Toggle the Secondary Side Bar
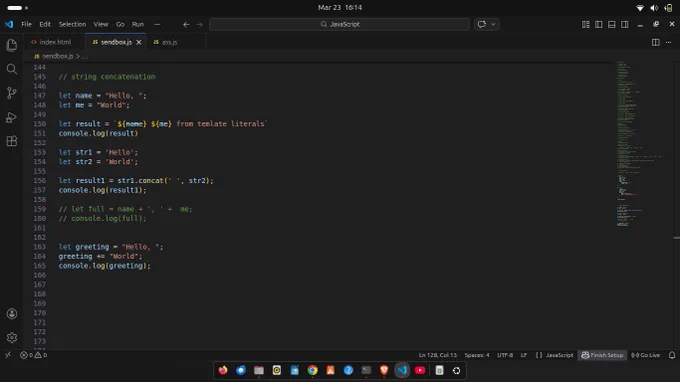 coord(624,24)
